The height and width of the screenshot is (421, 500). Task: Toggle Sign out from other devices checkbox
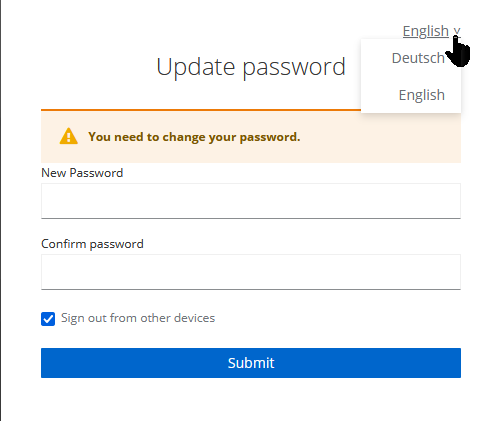(x=48, y=319)
